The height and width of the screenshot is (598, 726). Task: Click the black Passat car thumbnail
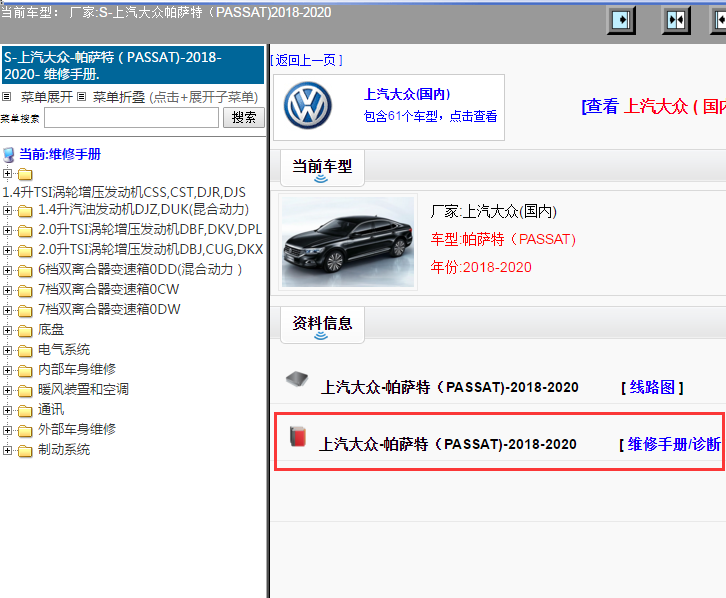coord(348,242)
